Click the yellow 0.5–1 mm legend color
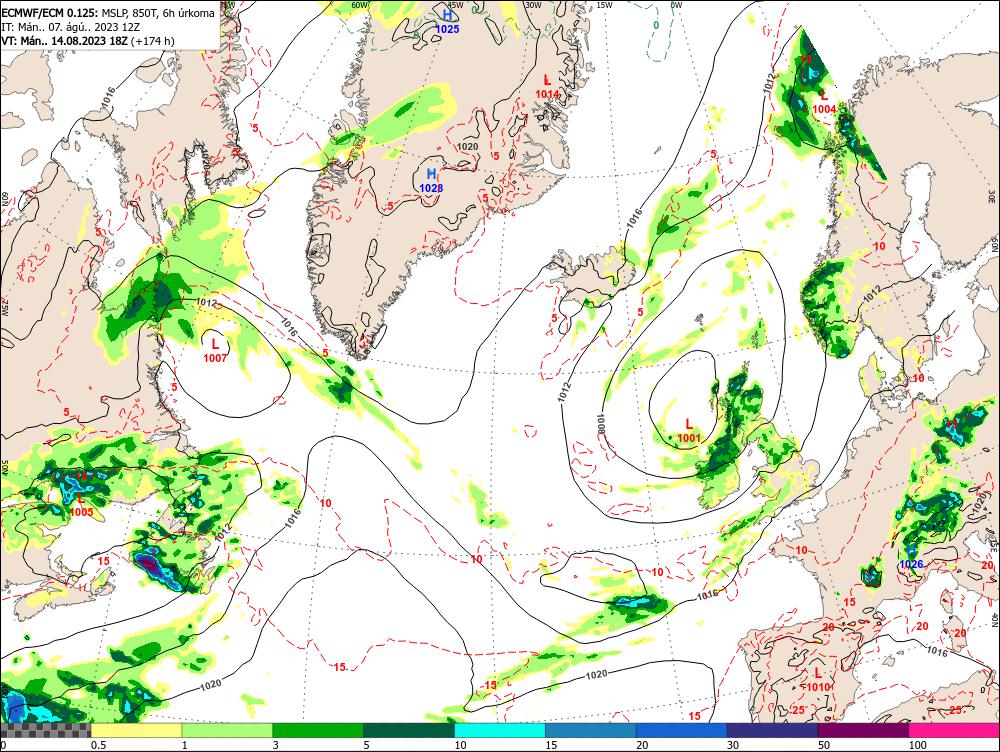Viewport: 1000px width, 752px height. (x=136, y=730)
